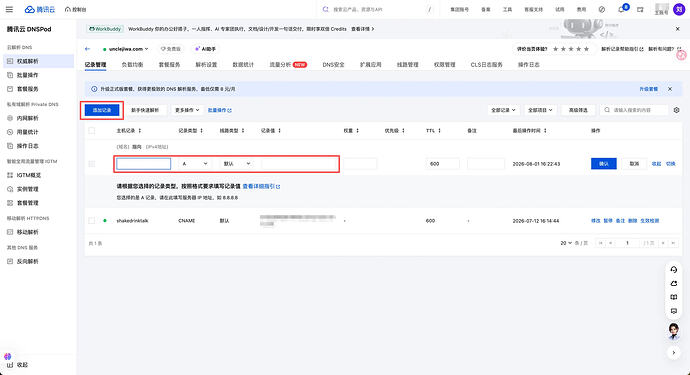Image resolution: width=690 pixels, height=375 pixels.
Task: Switch to 操作日志 tab
Action: click(529, 65)
